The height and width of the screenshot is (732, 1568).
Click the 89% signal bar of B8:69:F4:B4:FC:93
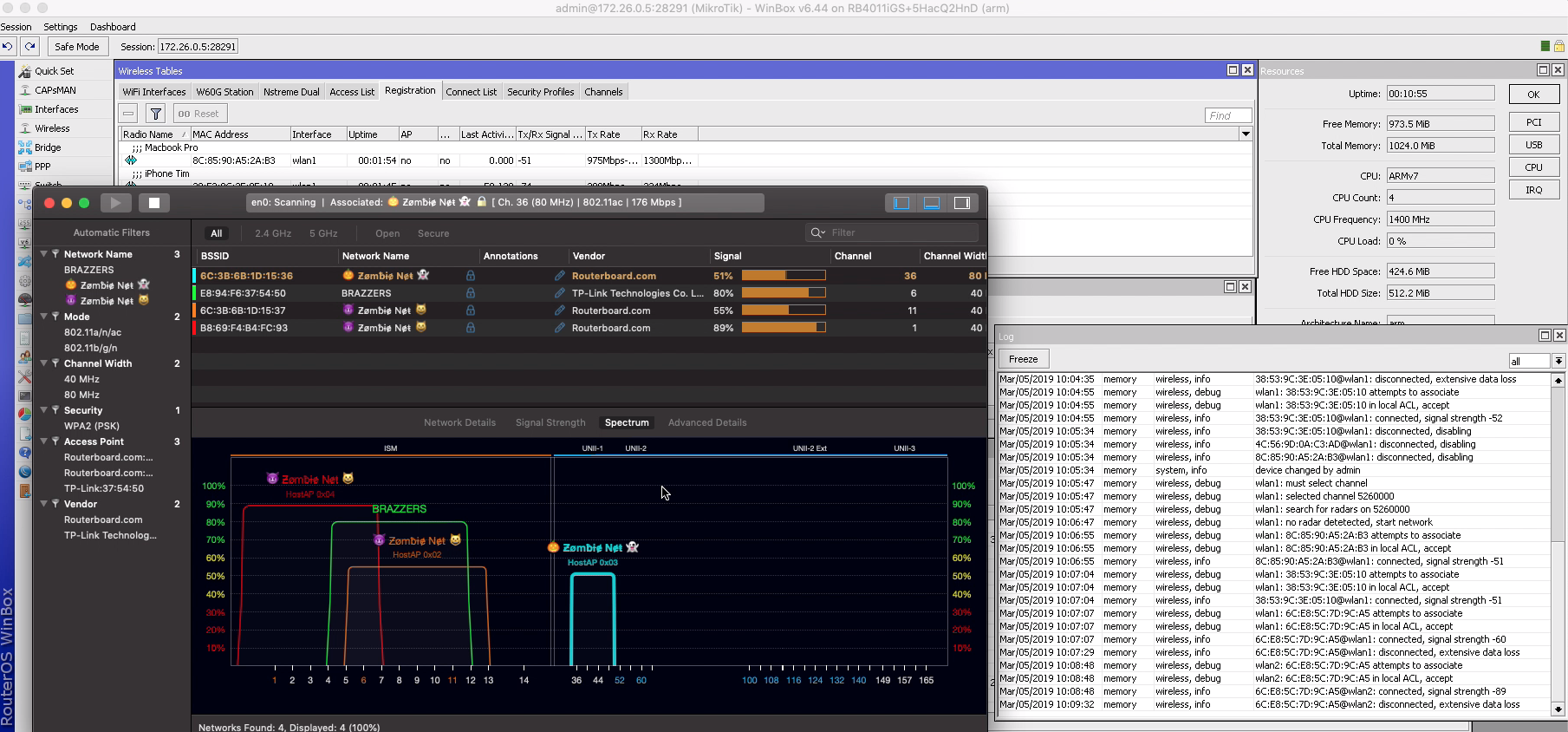point(784,328)
